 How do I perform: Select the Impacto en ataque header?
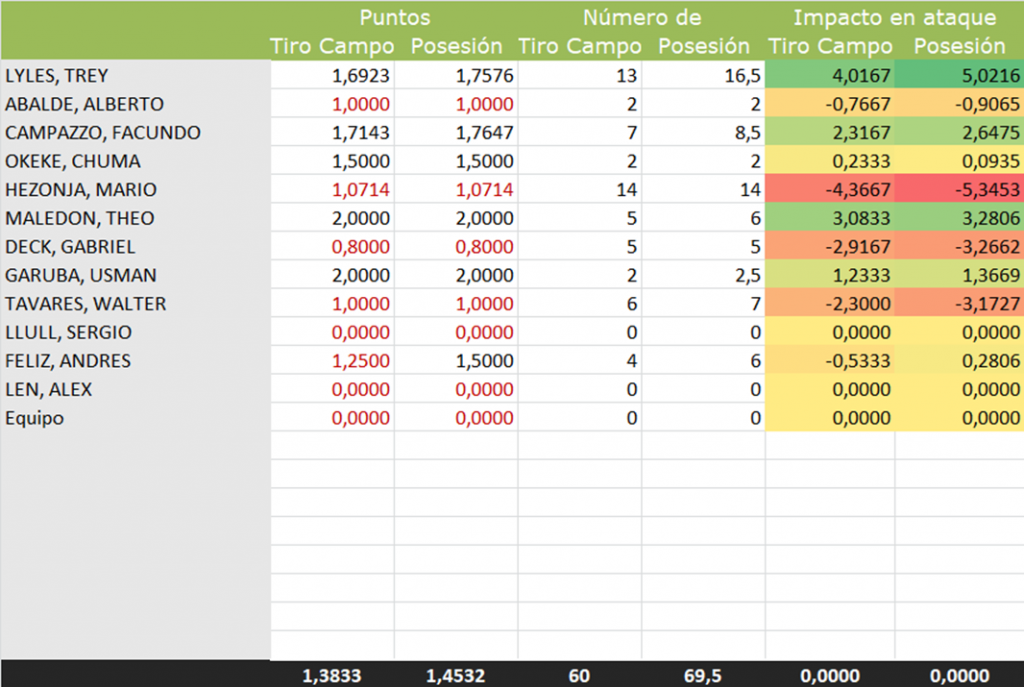(894, 18)
